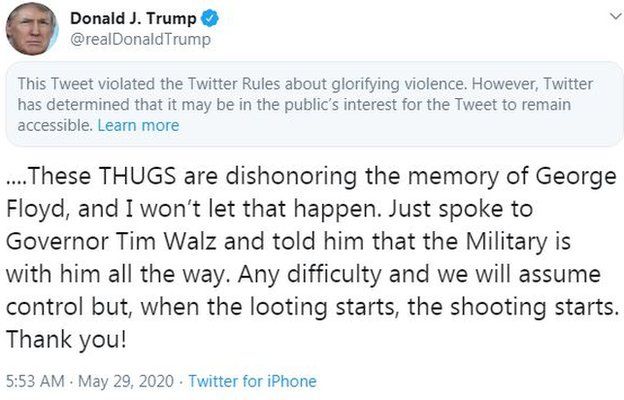Open the Twitter for iPhone source link
Viewport: 624px width, 400px height.
(x=252, y=381)
